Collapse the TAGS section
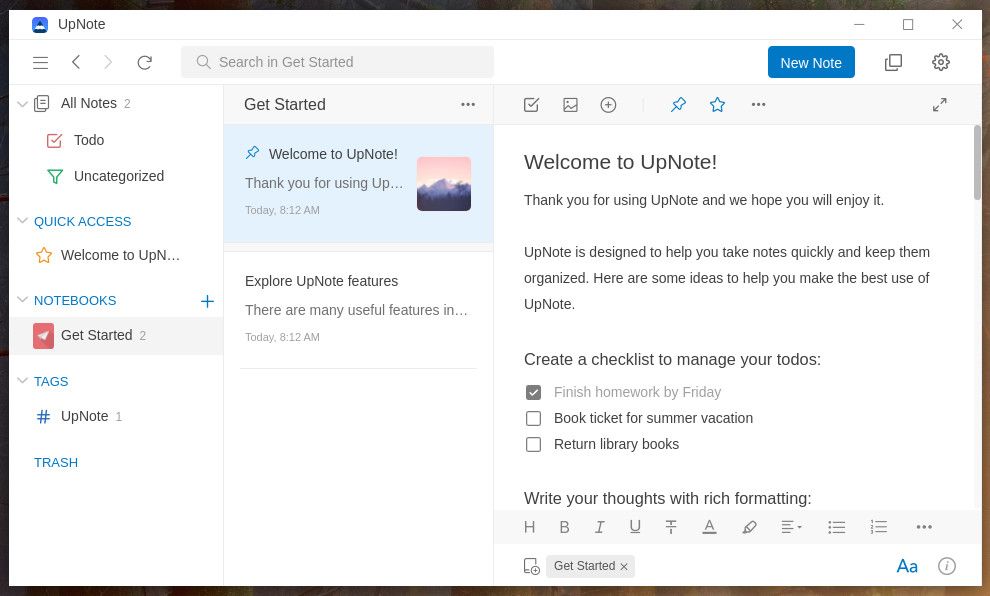Image resolution: width=990 pixels, height=596 pixels. (x=22, y=381)
